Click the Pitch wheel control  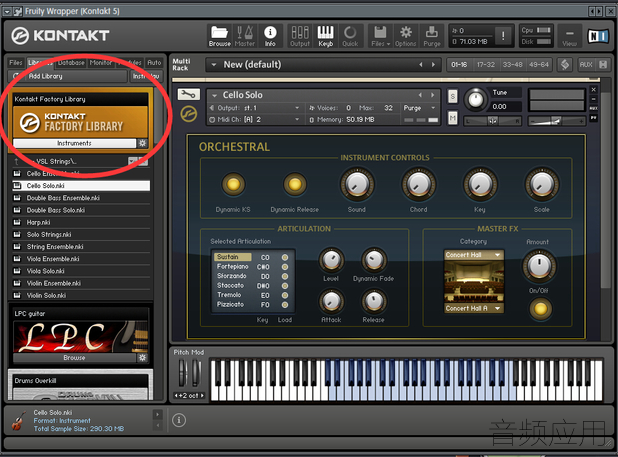[x=184, y=373]
